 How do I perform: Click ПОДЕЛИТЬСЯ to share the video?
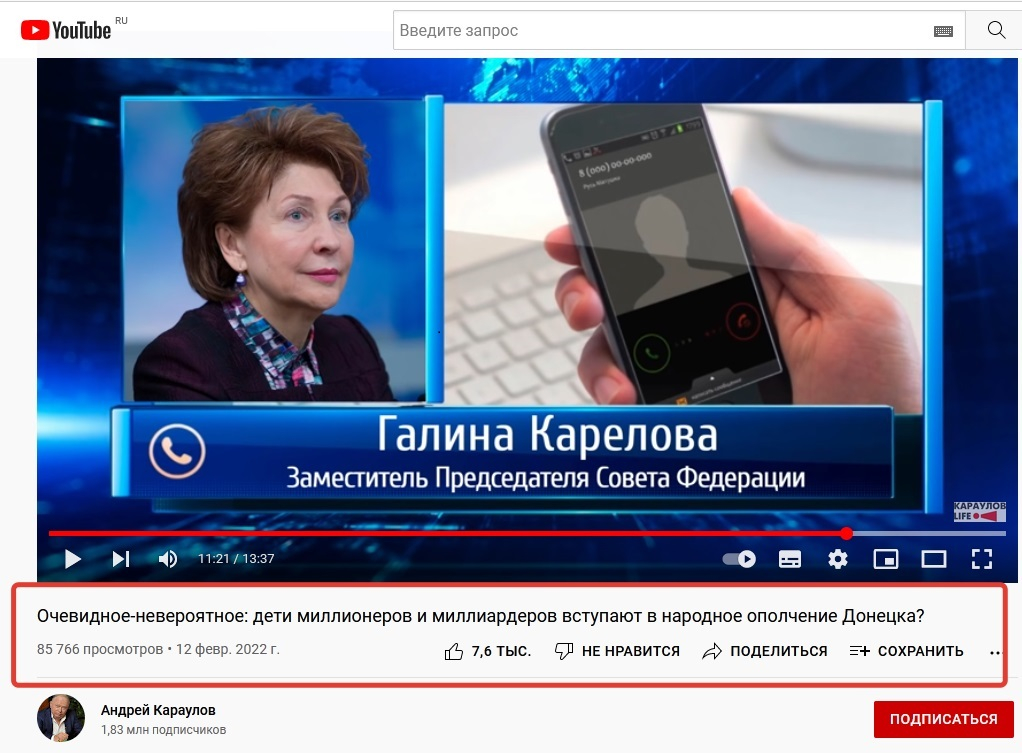765,651
